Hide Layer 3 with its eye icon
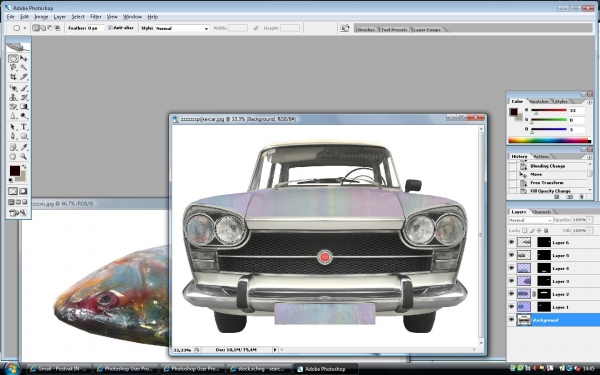This screenshot has width=600, height=375. pos(511,281)
